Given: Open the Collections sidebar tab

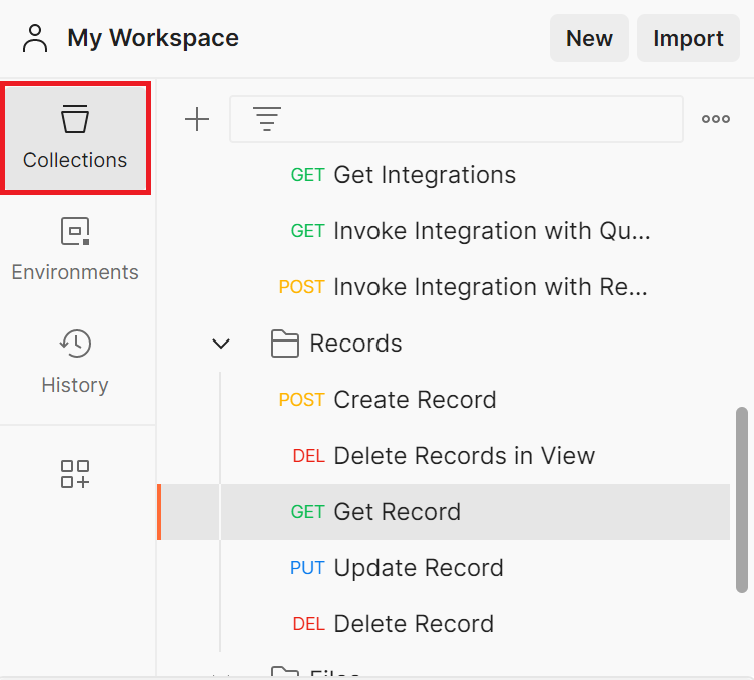Looking at the screenshot, I should 75,138.
